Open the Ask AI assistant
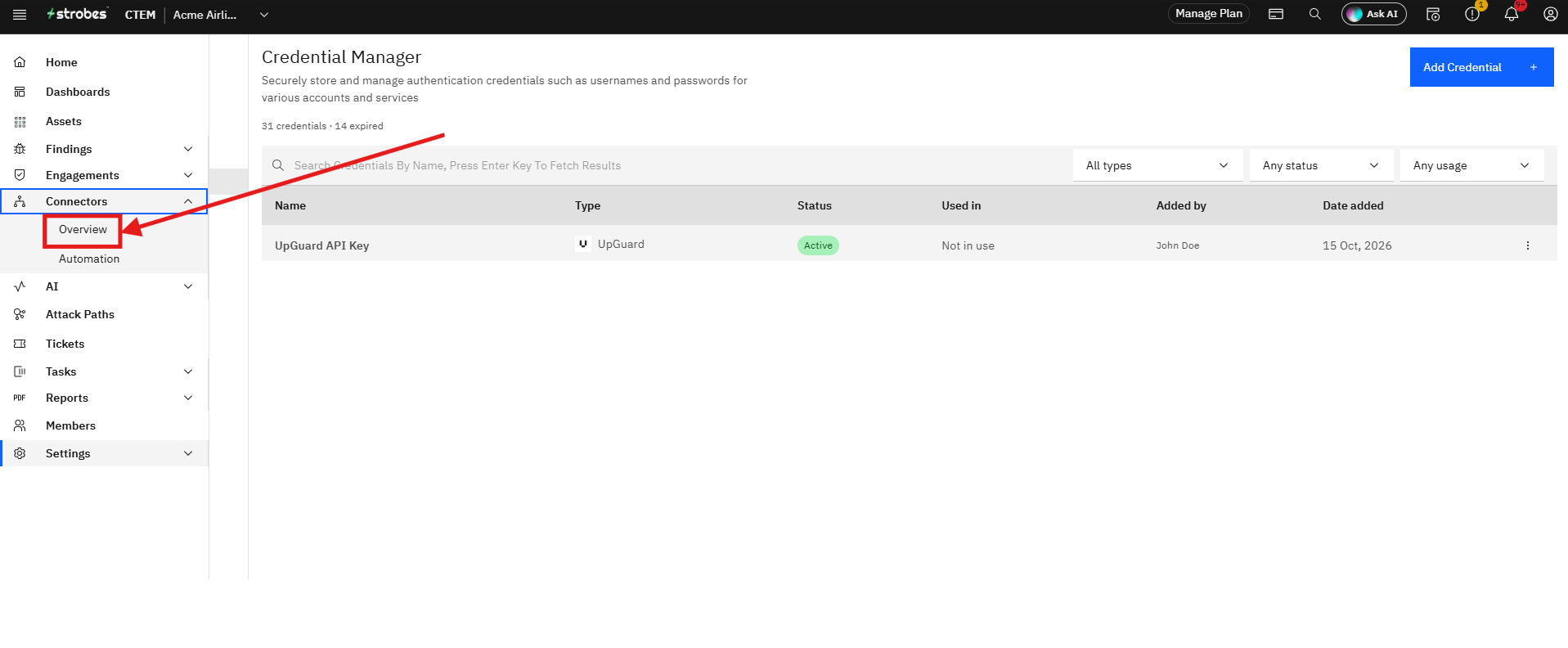The height and width of the screenshot is (648, 1568). [1374, 14]
